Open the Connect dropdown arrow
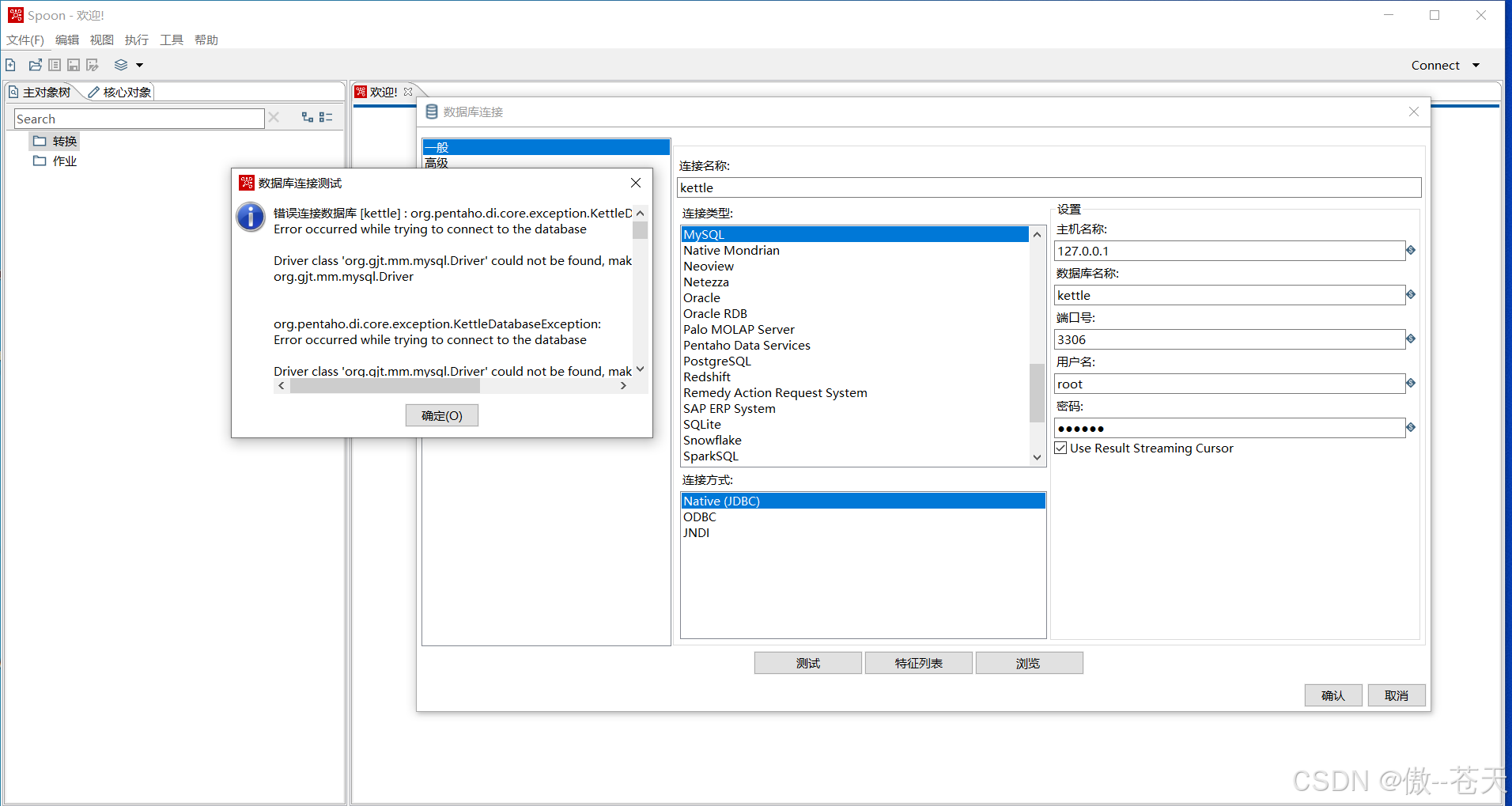The image size is (1512, 806). point(1476,66)
